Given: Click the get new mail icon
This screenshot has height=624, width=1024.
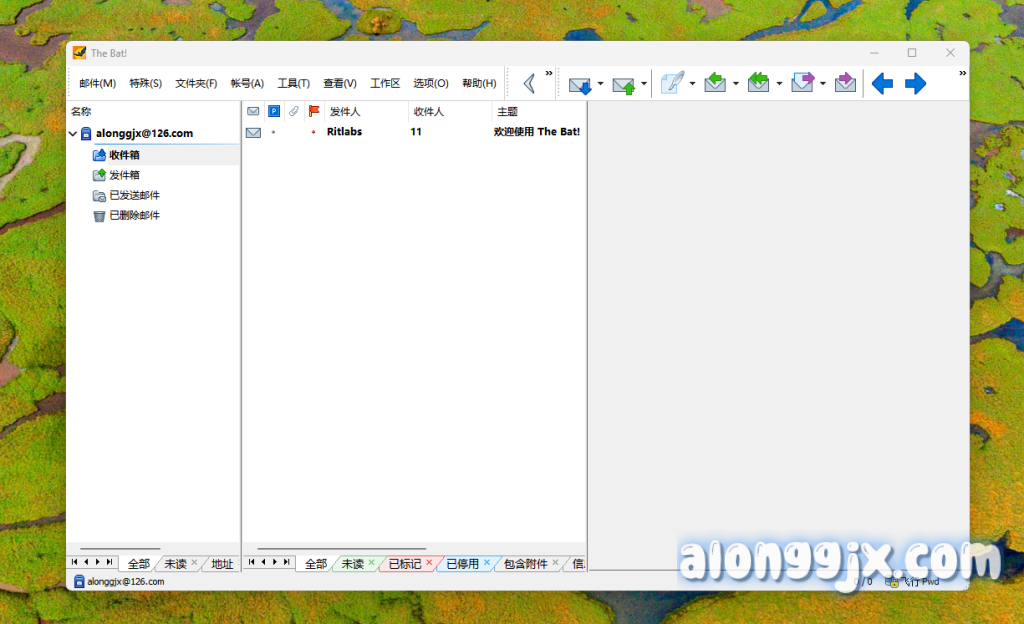Looking at the screenshot, I should click(x=580, y=84).
